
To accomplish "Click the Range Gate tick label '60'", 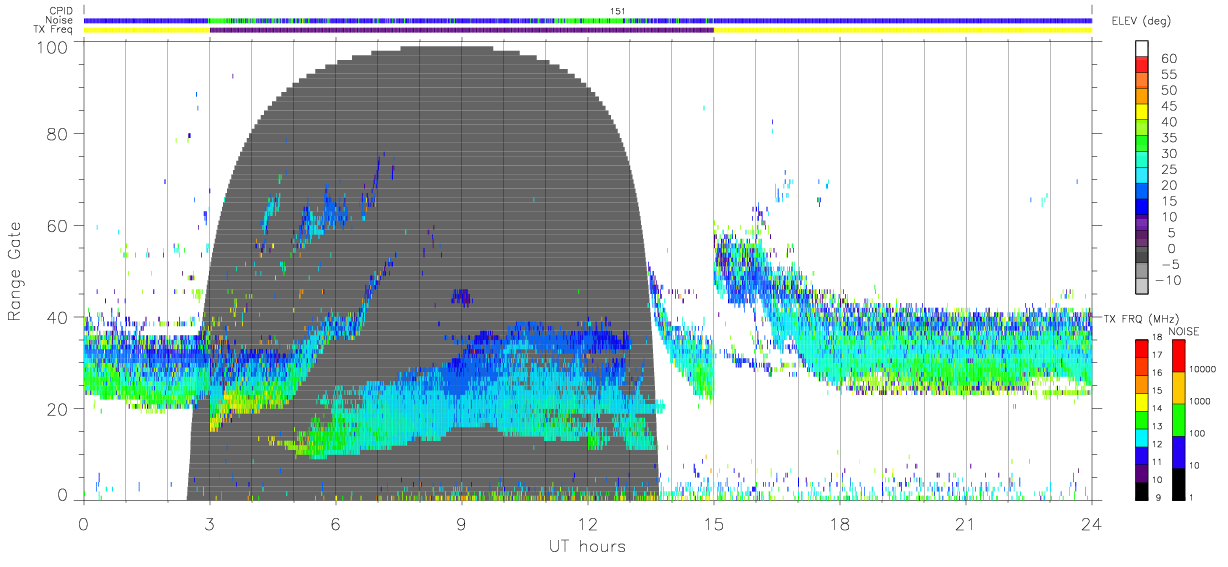I will coord(58,225).
